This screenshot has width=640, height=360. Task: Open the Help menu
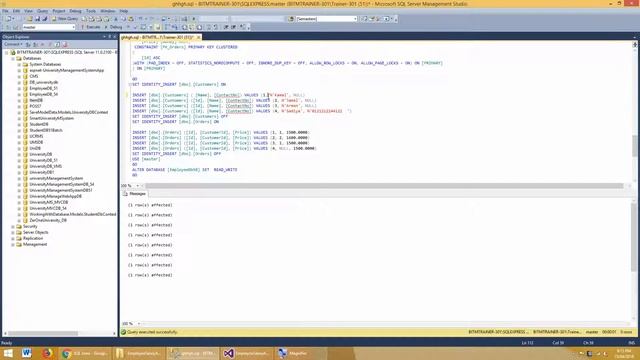pyautogui.click(x=124, y=11)
